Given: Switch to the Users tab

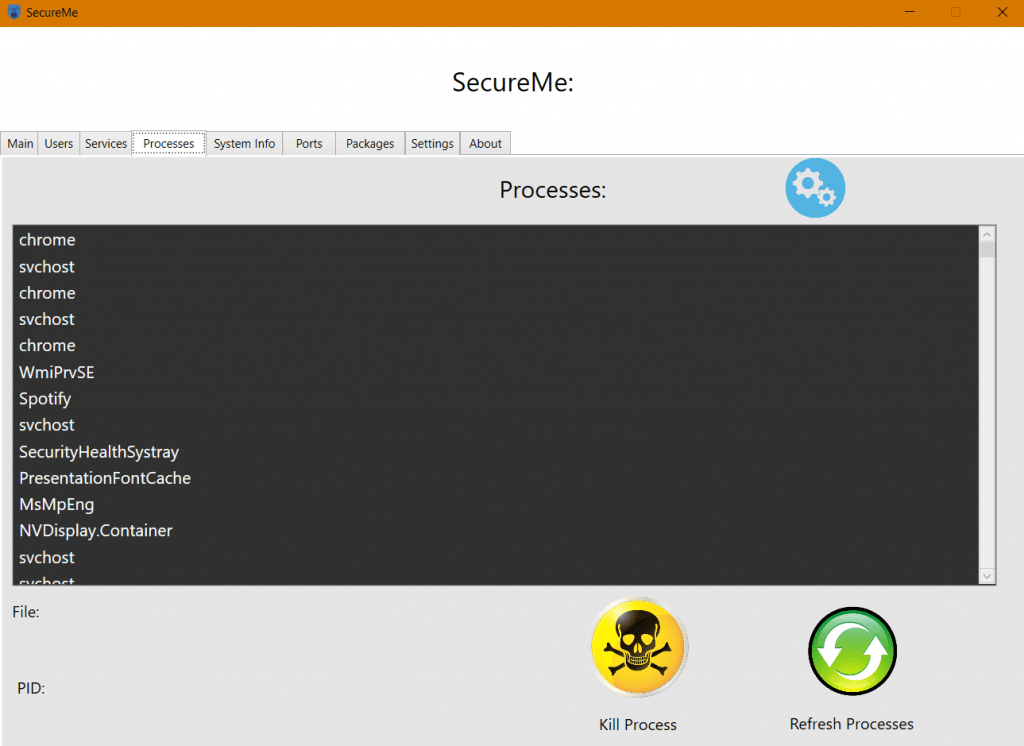Looking at the screenshot, I should tap(59, 143).
